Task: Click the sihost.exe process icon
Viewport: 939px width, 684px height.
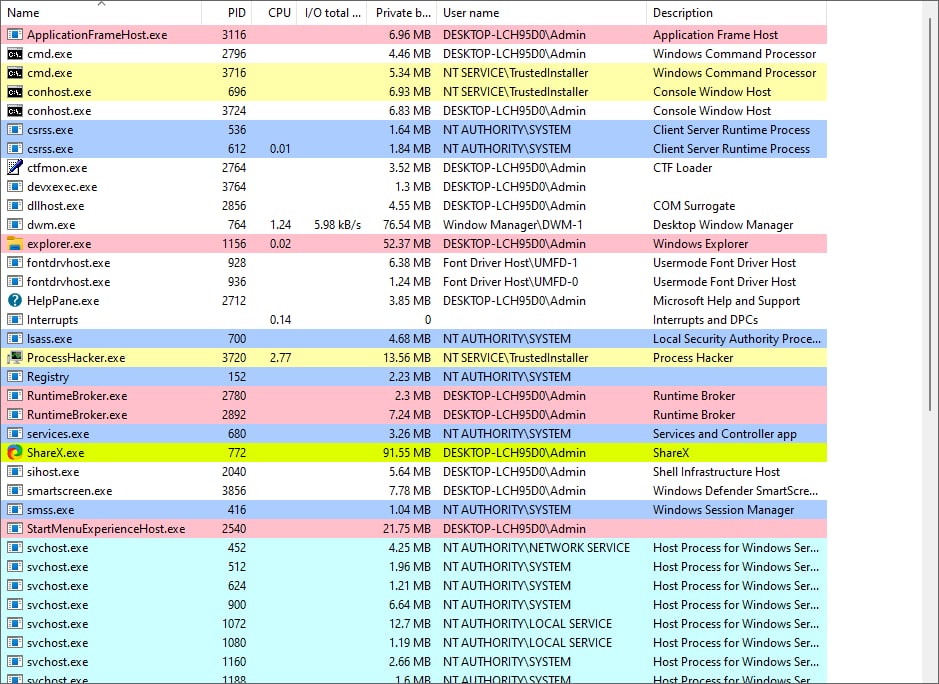Action: [x=15, y=472]
